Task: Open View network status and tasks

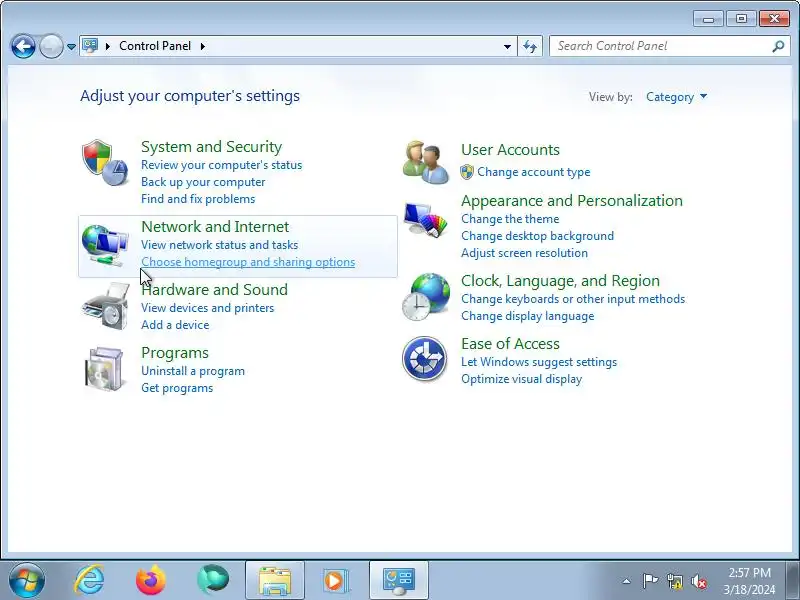Action: [219, 245]
